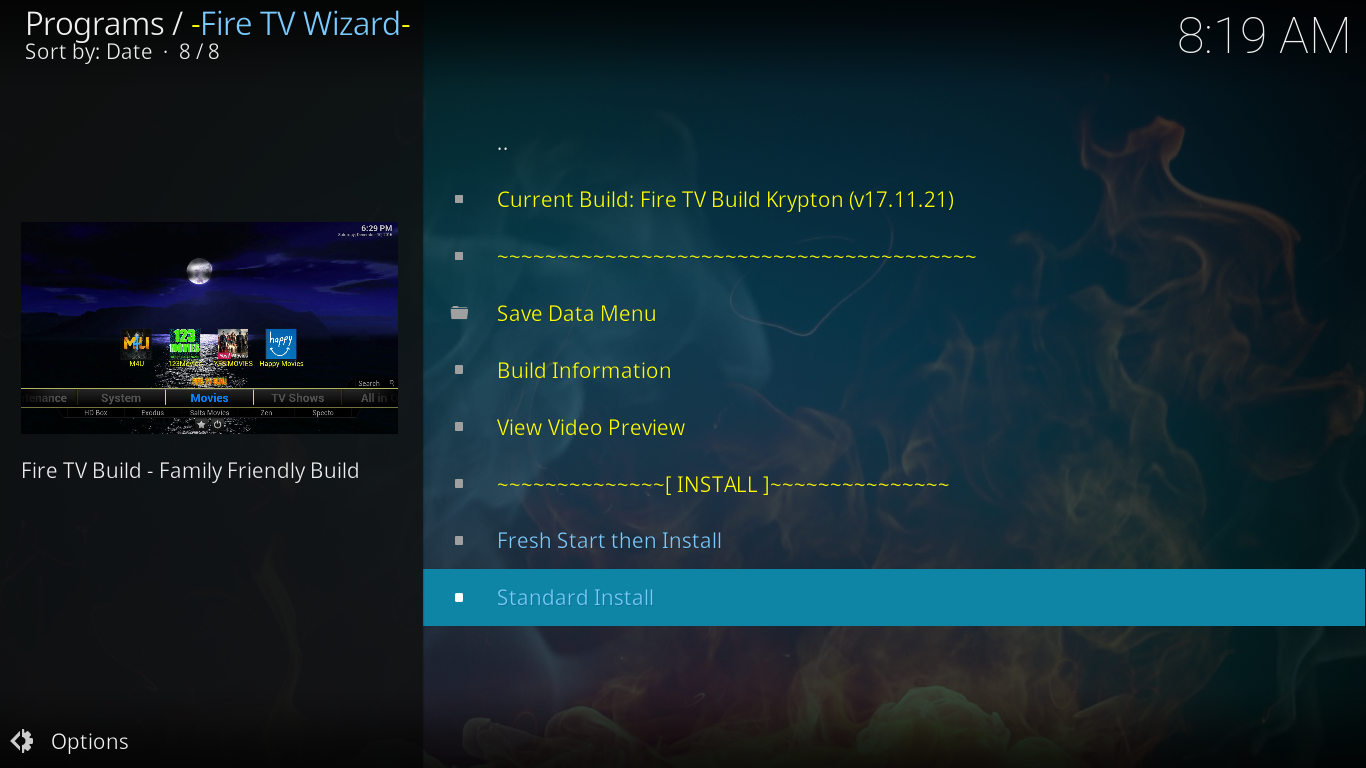Image resolution: width=1366 pixels, height=768 pixels.
Task: Select Current Build: Fire TV Build Krypton entry
Action: tap(894, 199)
